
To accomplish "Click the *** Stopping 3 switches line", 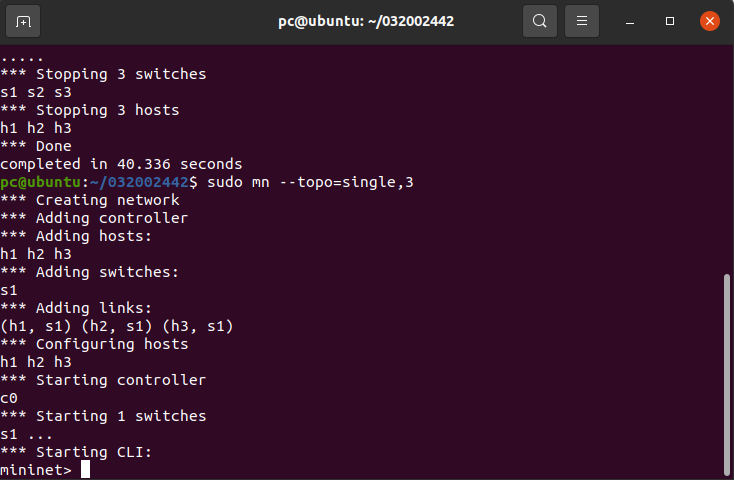I will (x=103, y=74).
